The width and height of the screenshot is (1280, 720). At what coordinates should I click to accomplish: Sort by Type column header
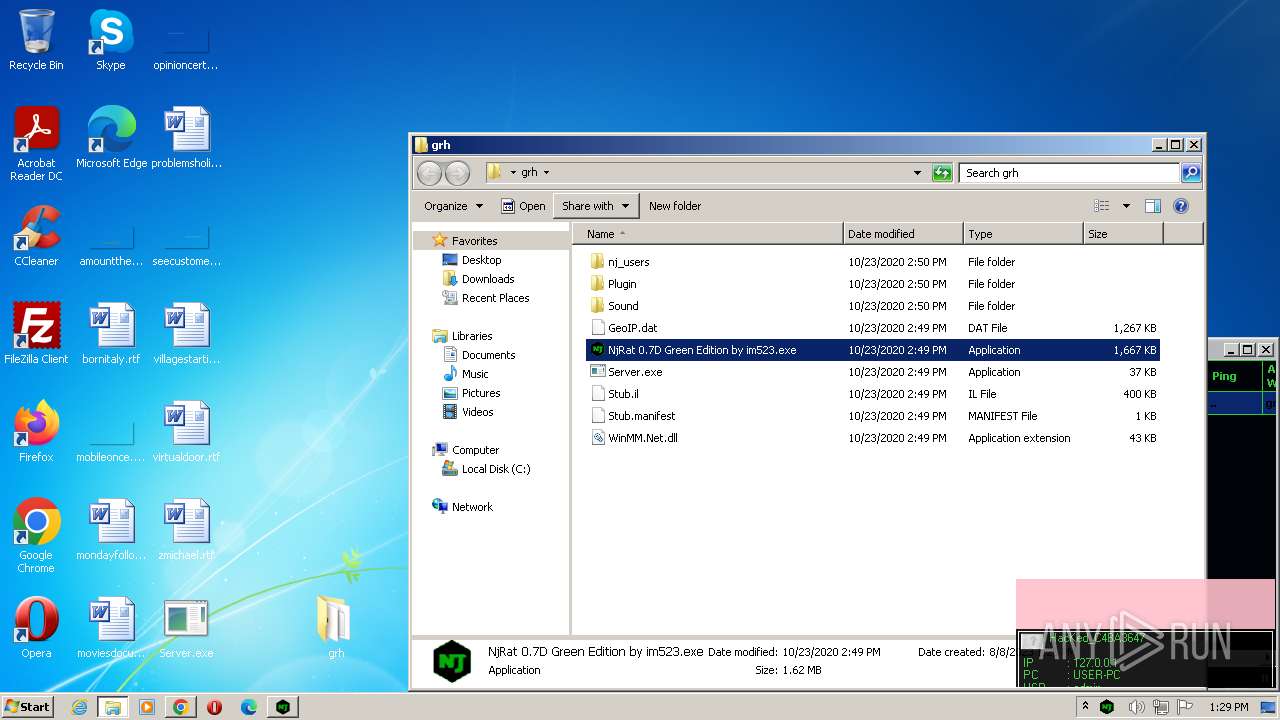click(x=1023, y=234)
